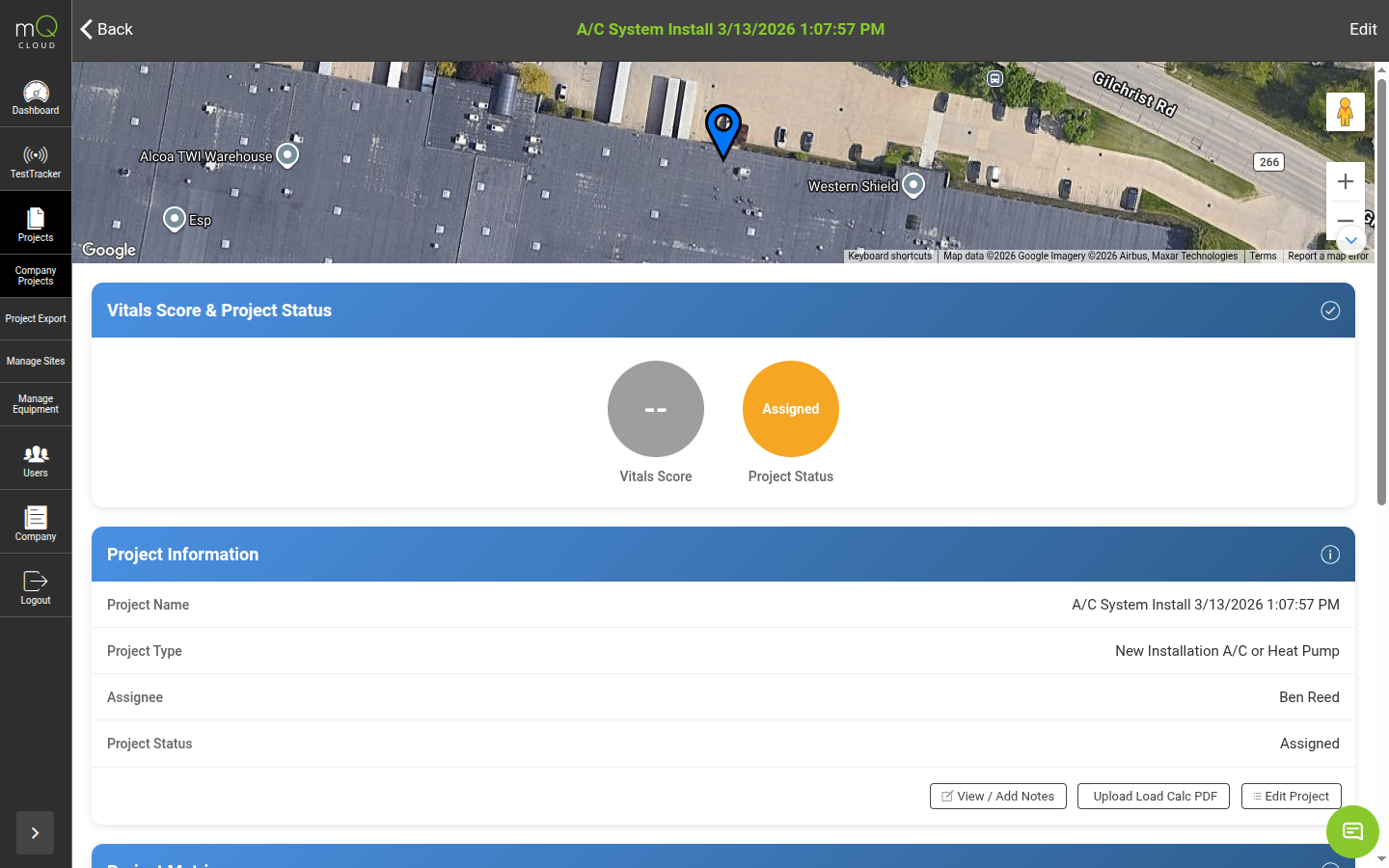This screenshot has width=1389, height=868.
Task: Open the Company page icon
Action: click(x=36, y=516)
